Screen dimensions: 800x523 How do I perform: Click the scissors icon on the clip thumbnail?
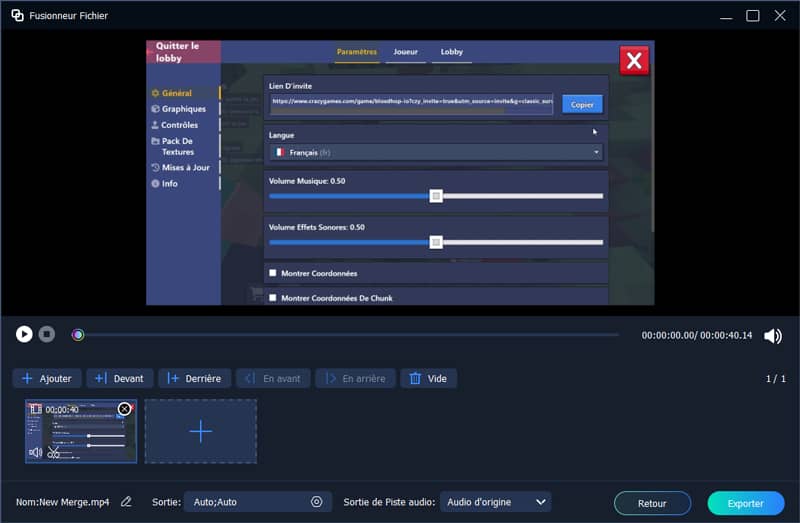coord(53,452)
